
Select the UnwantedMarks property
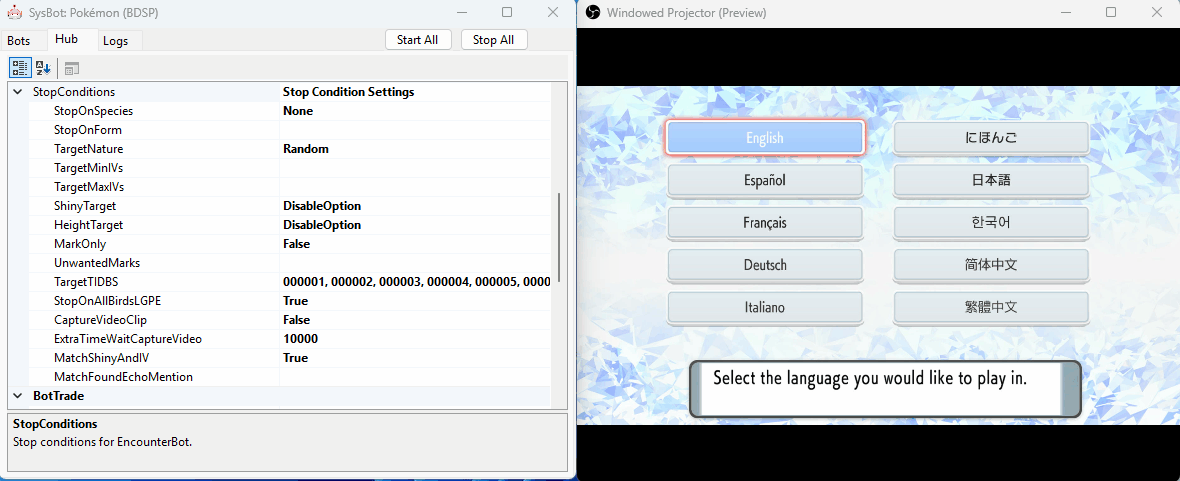coord(290,263)
